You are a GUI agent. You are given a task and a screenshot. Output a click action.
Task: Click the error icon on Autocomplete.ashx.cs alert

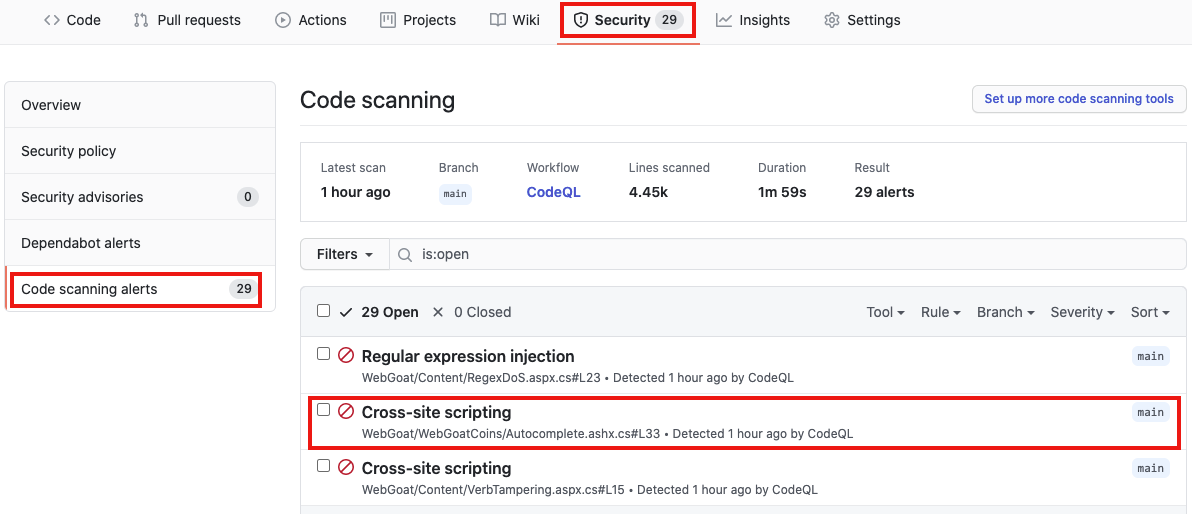pyautogui.click(x=346, y=411)
